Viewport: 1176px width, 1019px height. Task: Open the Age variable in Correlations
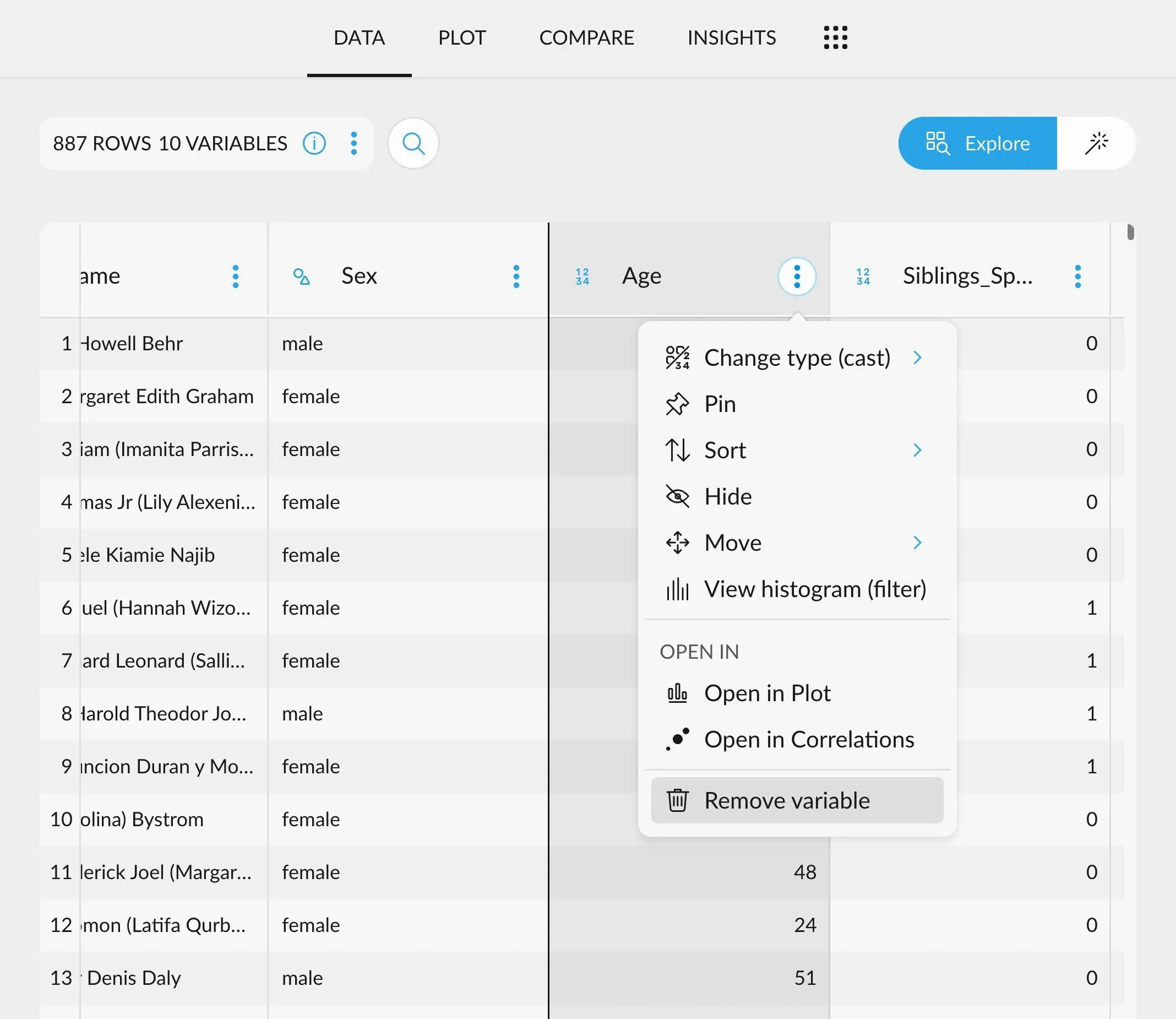click(809, 739)
